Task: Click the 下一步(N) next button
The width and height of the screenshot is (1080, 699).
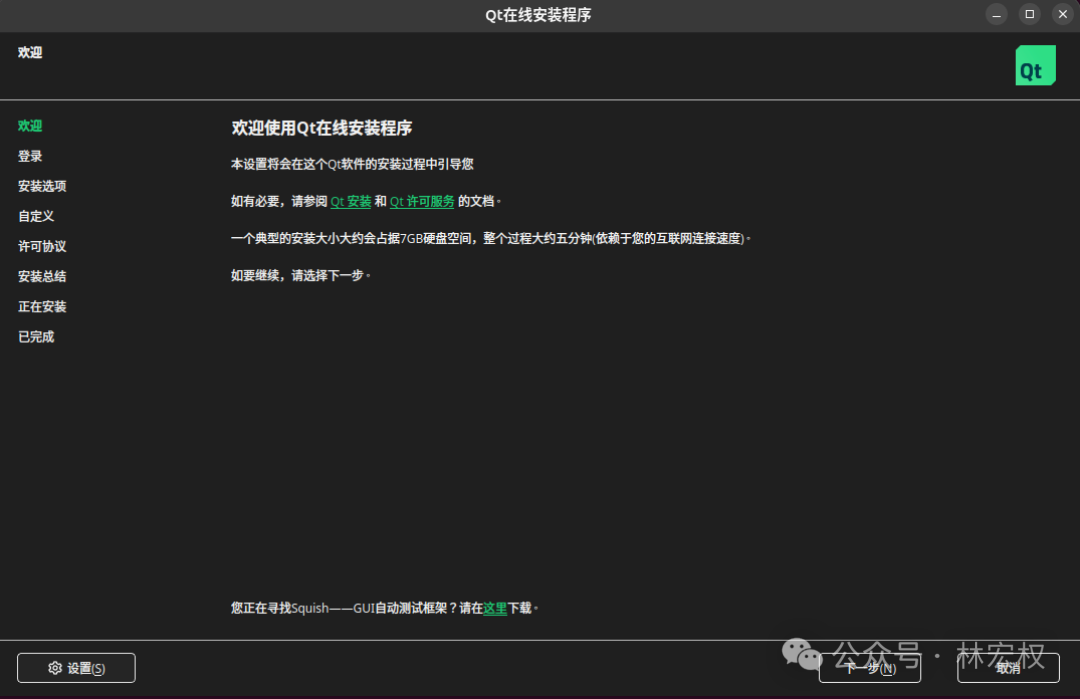Action: (870, 668)
